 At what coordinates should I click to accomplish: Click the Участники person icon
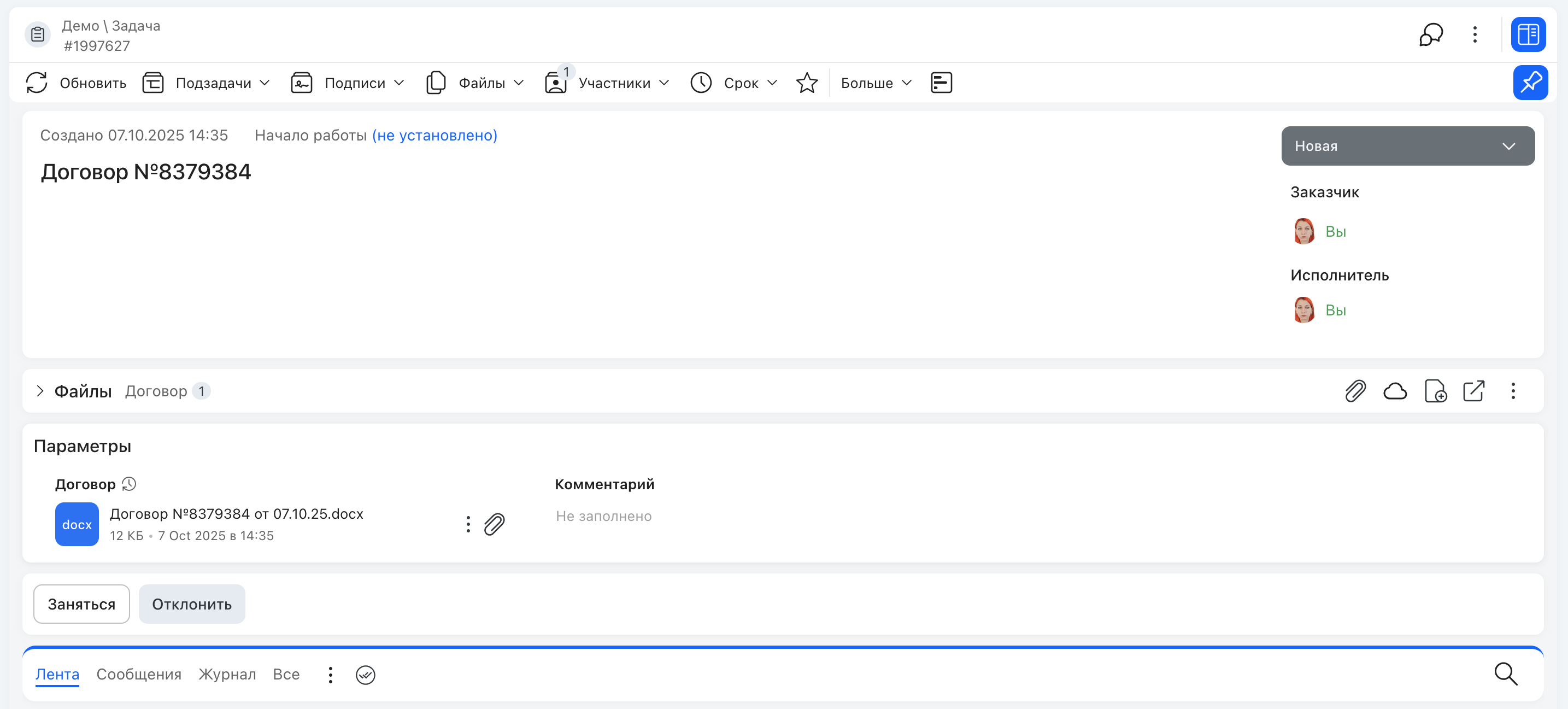[555, 83]
